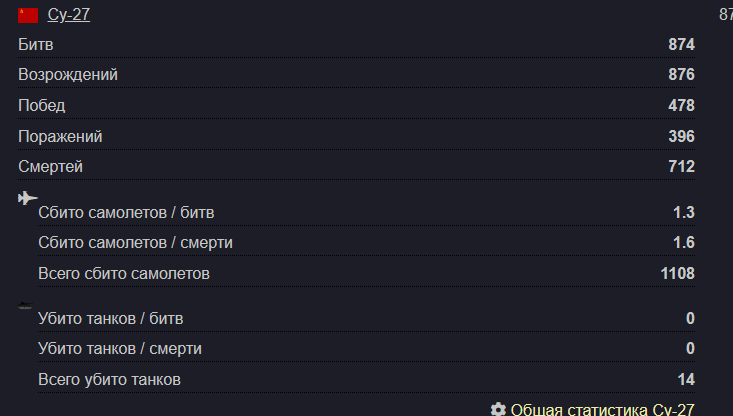Open Общая статистика Су-27 link
The width and height of the screenshot is (733, 416).
(602, 409)
